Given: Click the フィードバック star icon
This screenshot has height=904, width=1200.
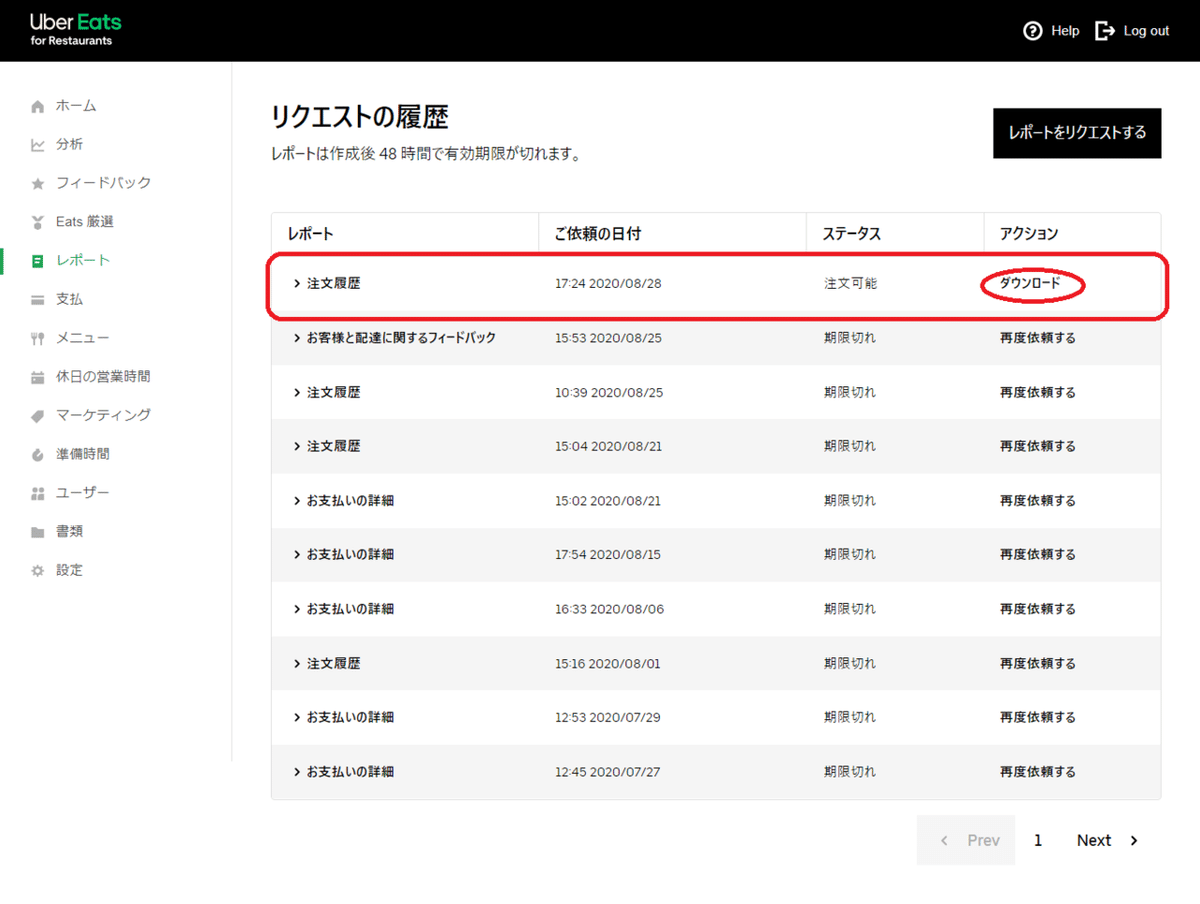Looking at the screenshot, I should tap(38, 184).
